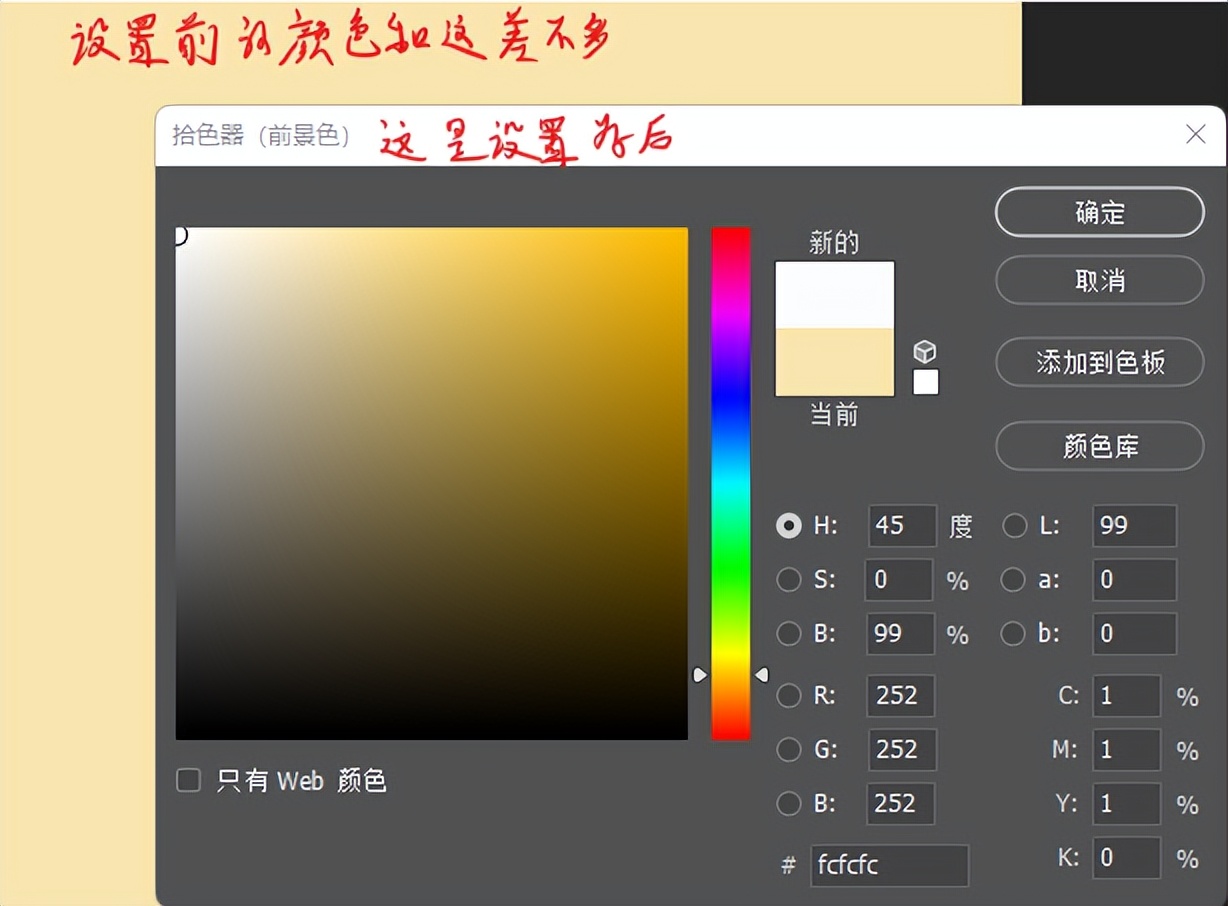Select the H hue radio button
The width and height of the screenshot is (1228, 906).
(789, 526)
